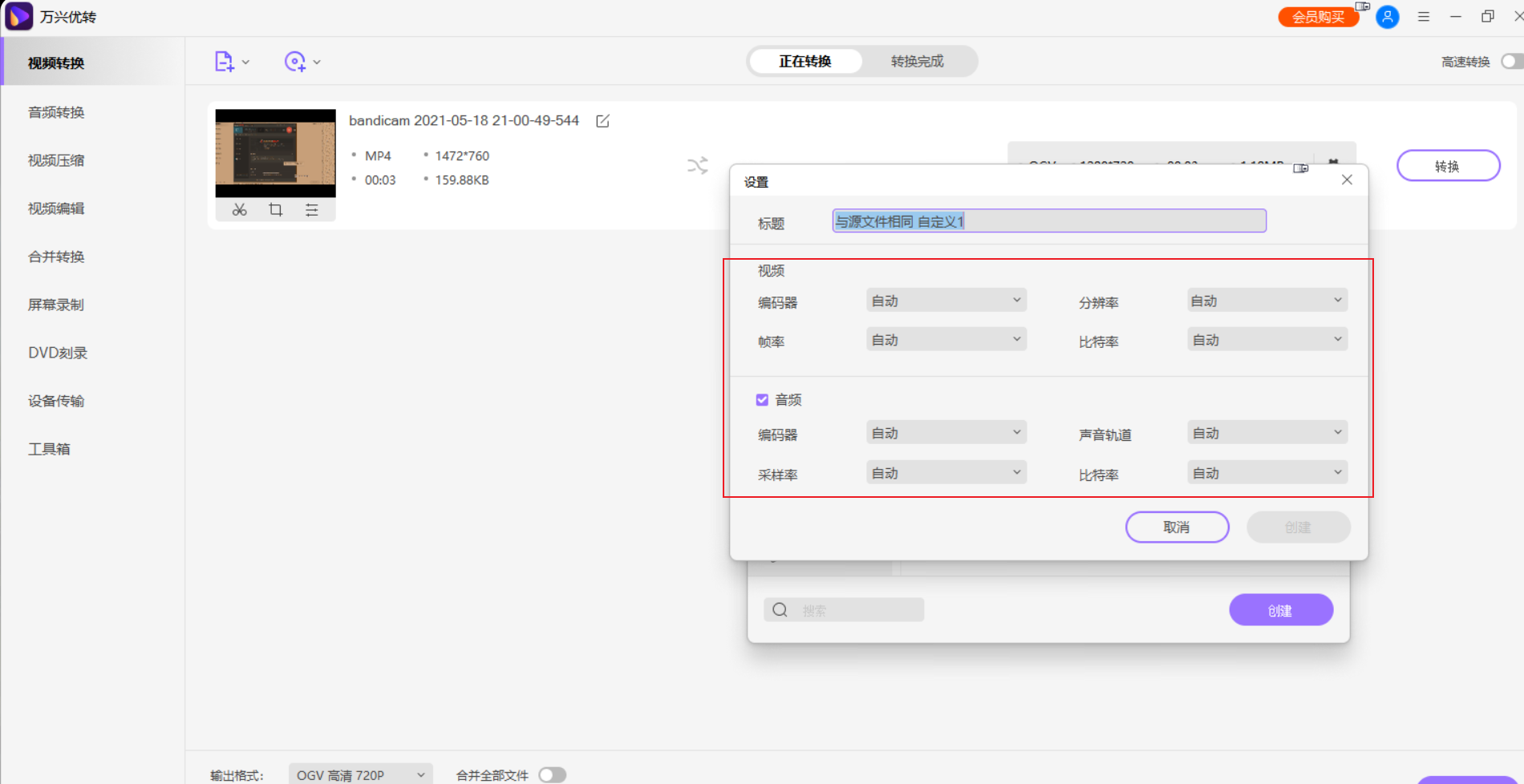Toggle the 高速转换 switch

pos(1511,62)
